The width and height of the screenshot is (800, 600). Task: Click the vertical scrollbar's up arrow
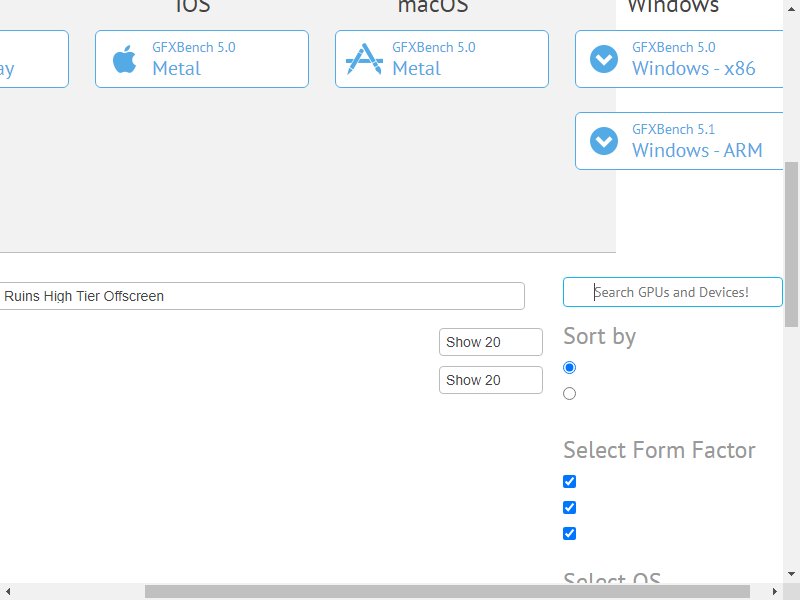791,9
